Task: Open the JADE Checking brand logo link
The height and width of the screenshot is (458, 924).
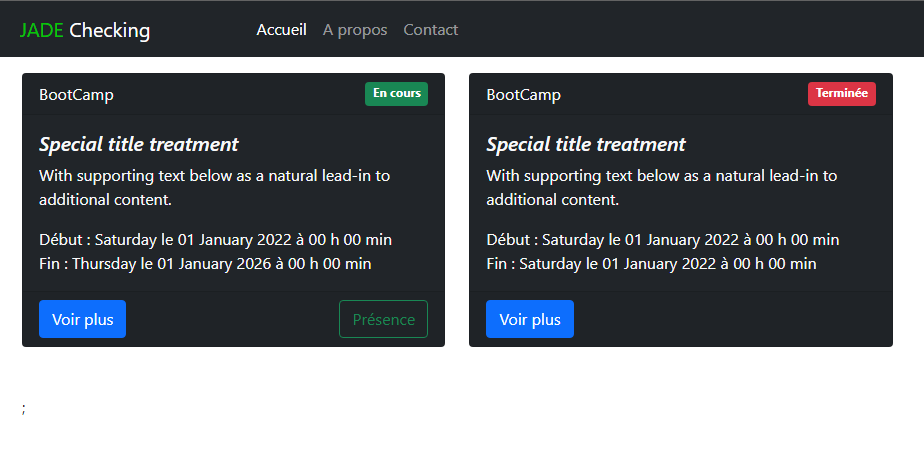Action: click(85, 30)
